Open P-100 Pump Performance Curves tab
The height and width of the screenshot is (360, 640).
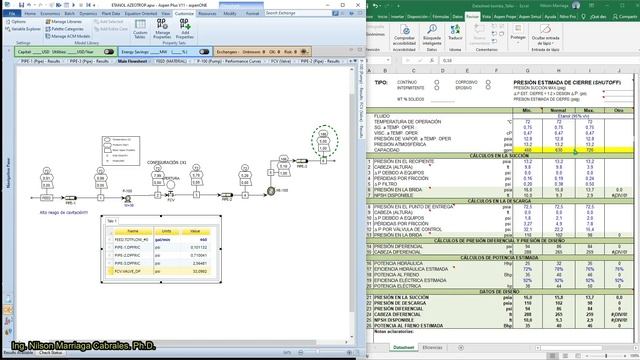click(229, 61)
